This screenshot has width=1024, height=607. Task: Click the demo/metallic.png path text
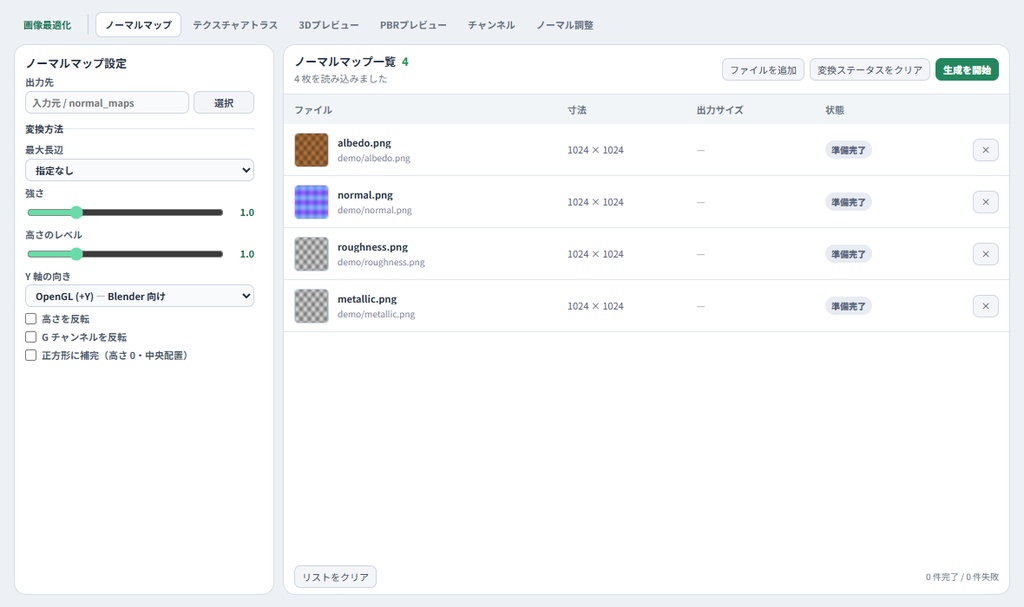376,314
